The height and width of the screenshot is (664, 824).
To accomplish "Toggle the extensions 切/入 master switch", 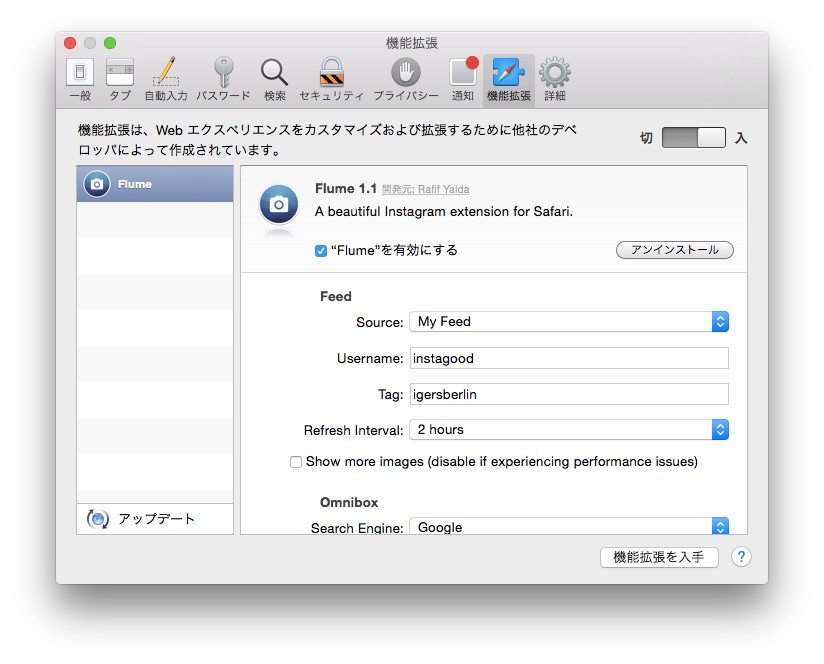I will click(x=694, y=138).
